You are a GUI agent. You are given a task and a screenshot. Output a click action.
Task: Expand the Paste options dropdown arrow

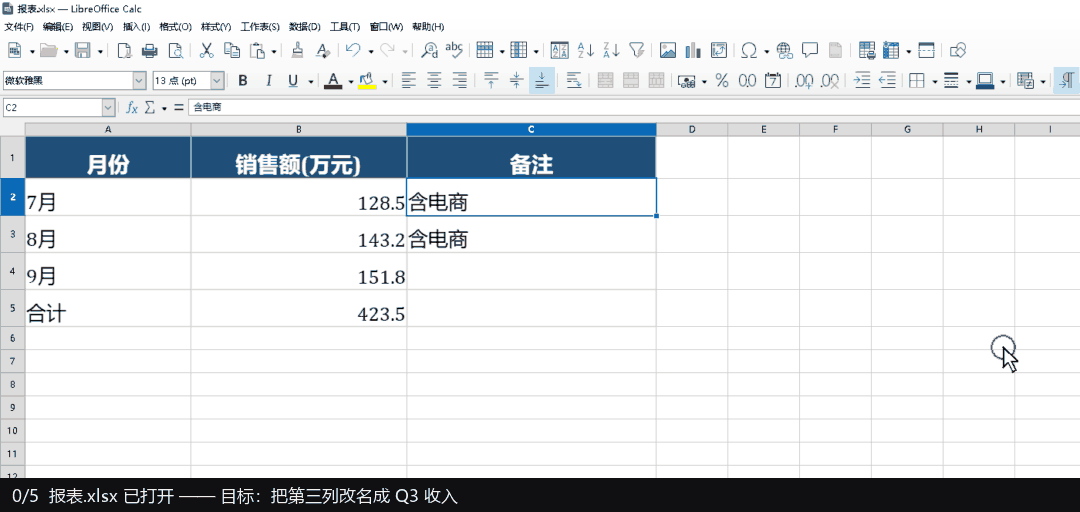click(274, 51)
